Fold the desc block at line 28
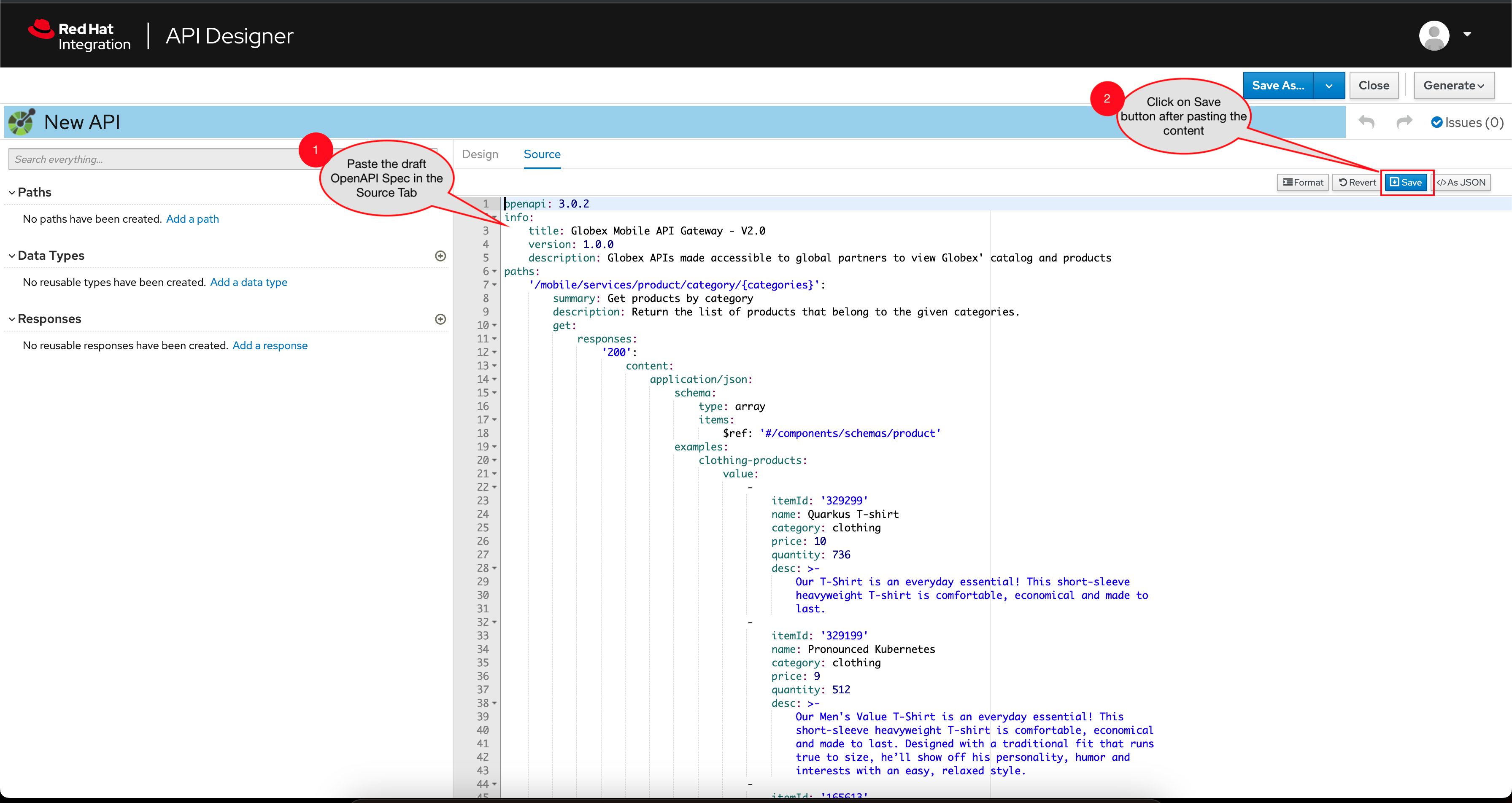The height and width of the screenshot is (803, 1512). 494,568
